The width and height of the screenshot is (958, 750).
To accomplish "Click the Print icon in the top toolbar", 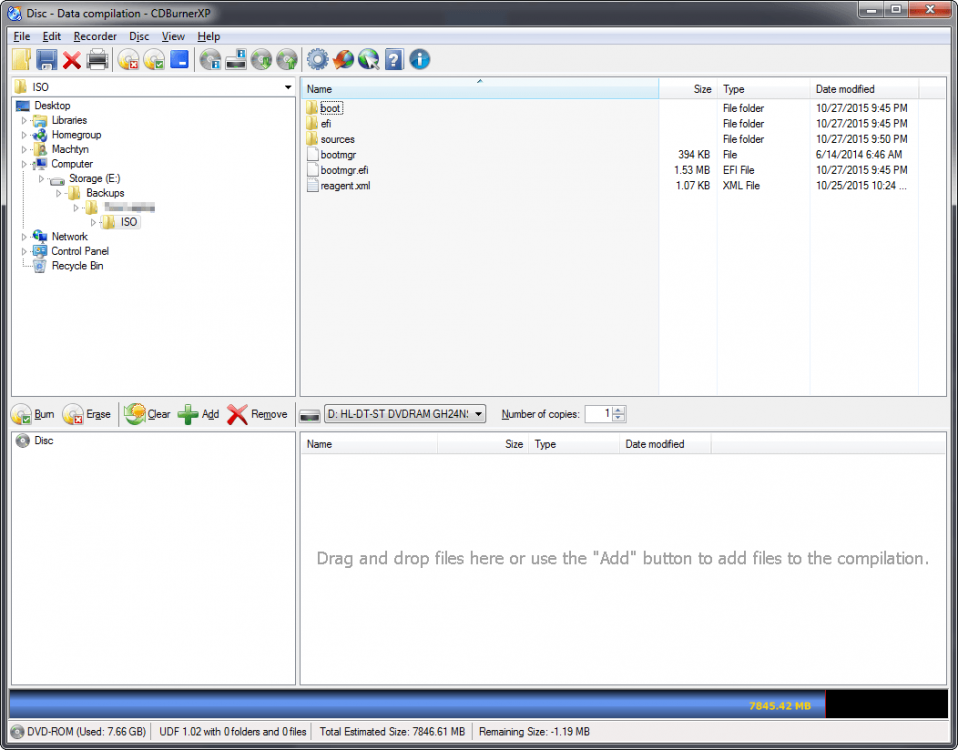I will click(x=97, y=60).
